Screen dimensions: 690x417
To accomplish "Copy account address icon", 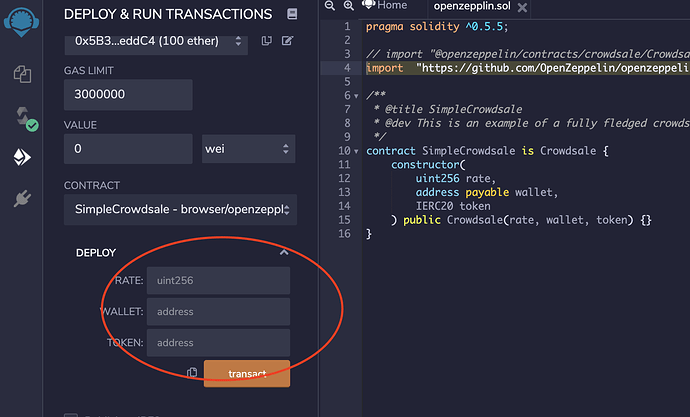I will [267, 41].
